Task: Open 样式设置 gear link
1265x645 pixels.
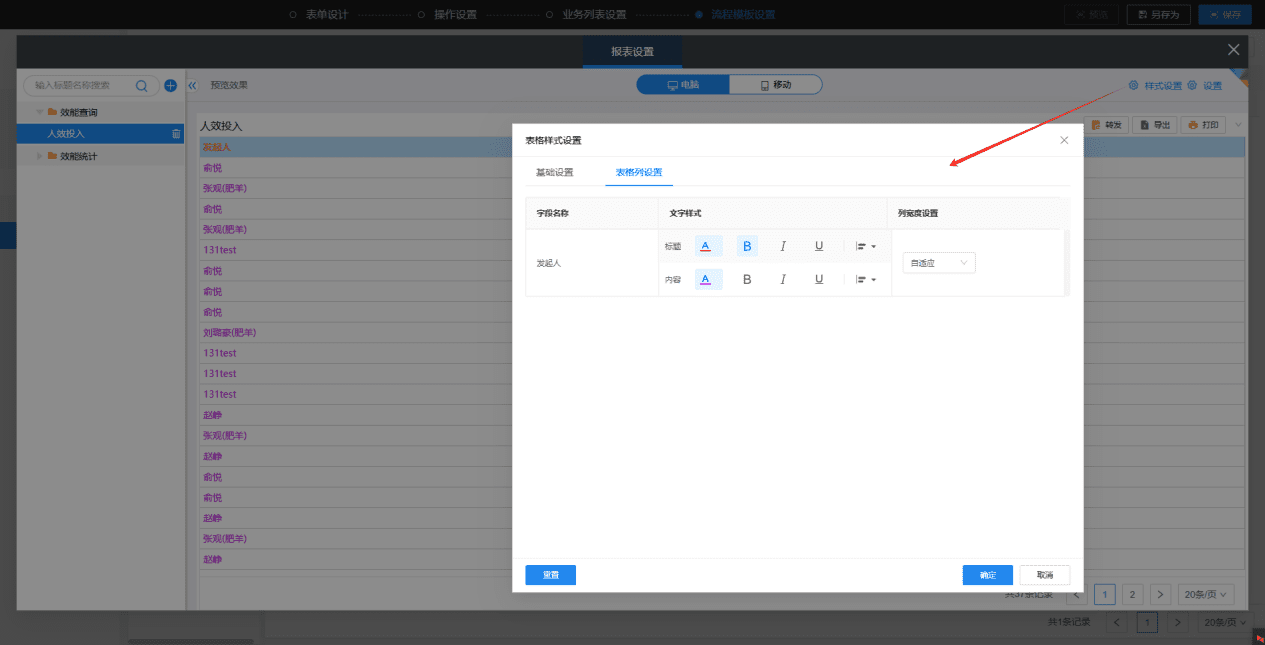Action: coord(1155,86)
